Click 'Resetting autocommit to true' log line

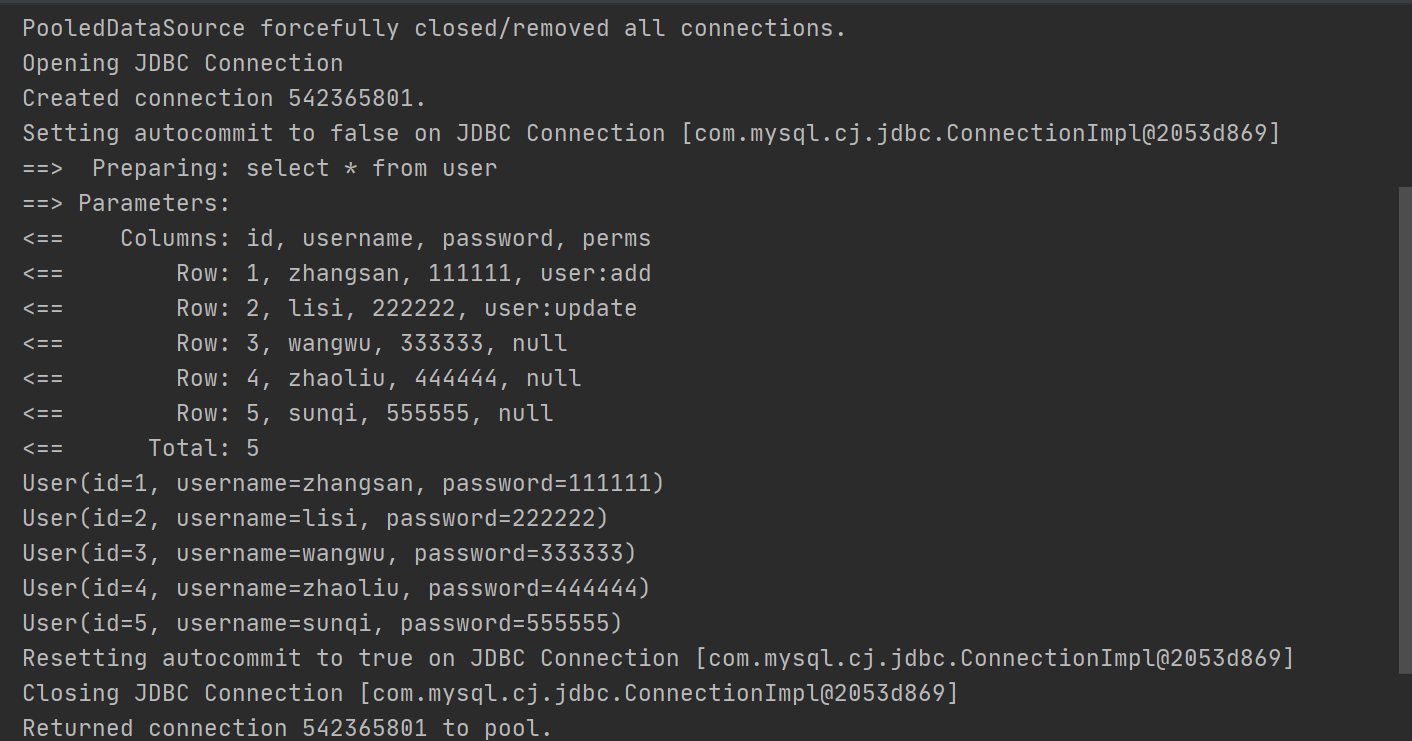coord(658,658)
